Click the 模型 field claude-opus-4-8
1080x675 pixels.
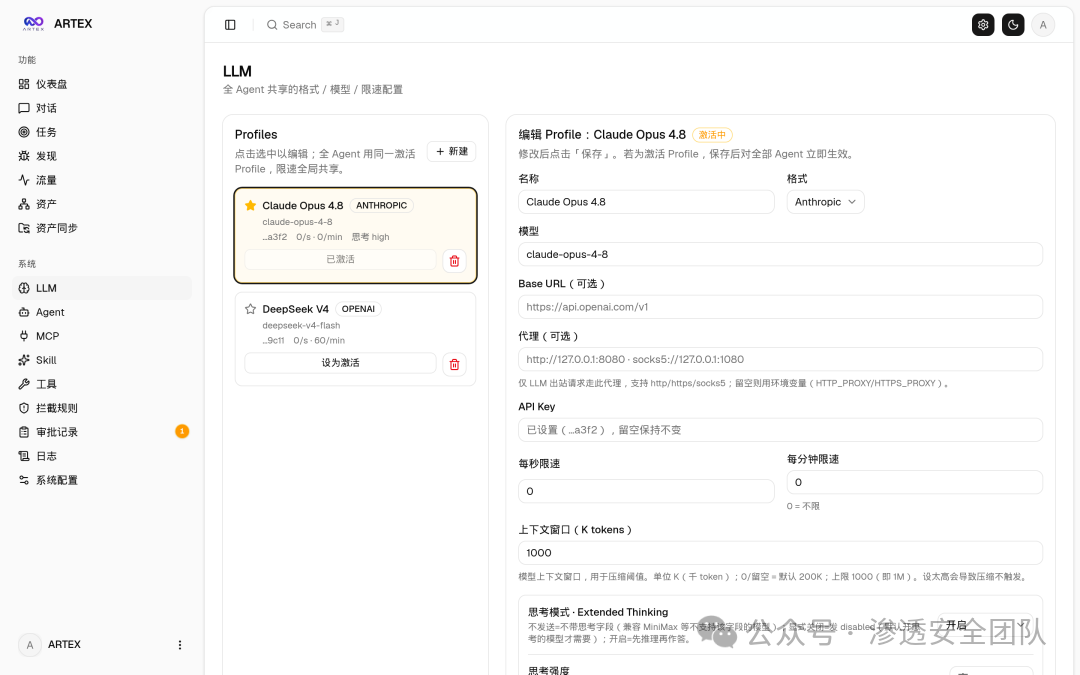point(780,254)
